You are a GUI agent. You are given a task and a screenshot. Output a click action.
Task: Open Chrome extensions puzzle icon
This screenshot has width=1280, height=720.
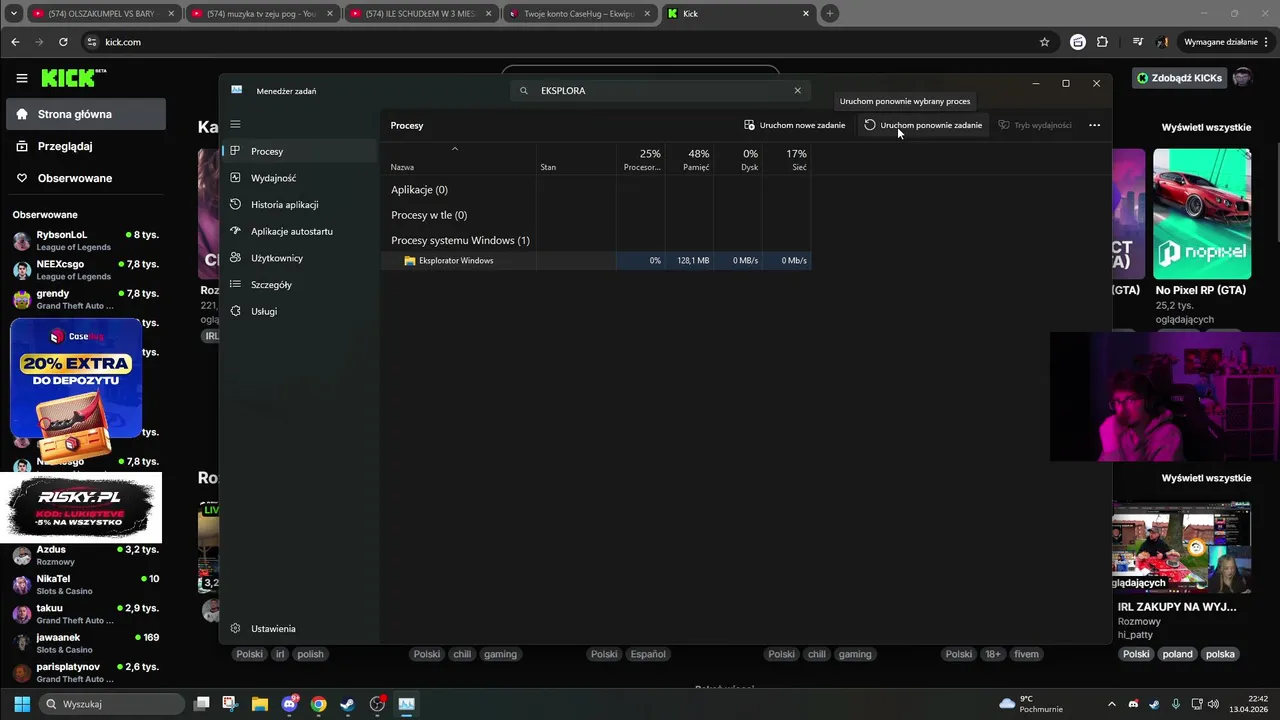1102,42
